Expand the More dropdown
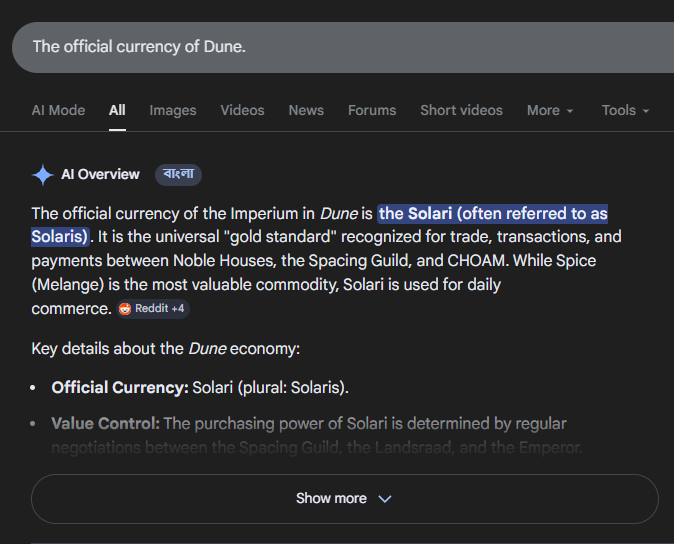 tap(550, 110)
